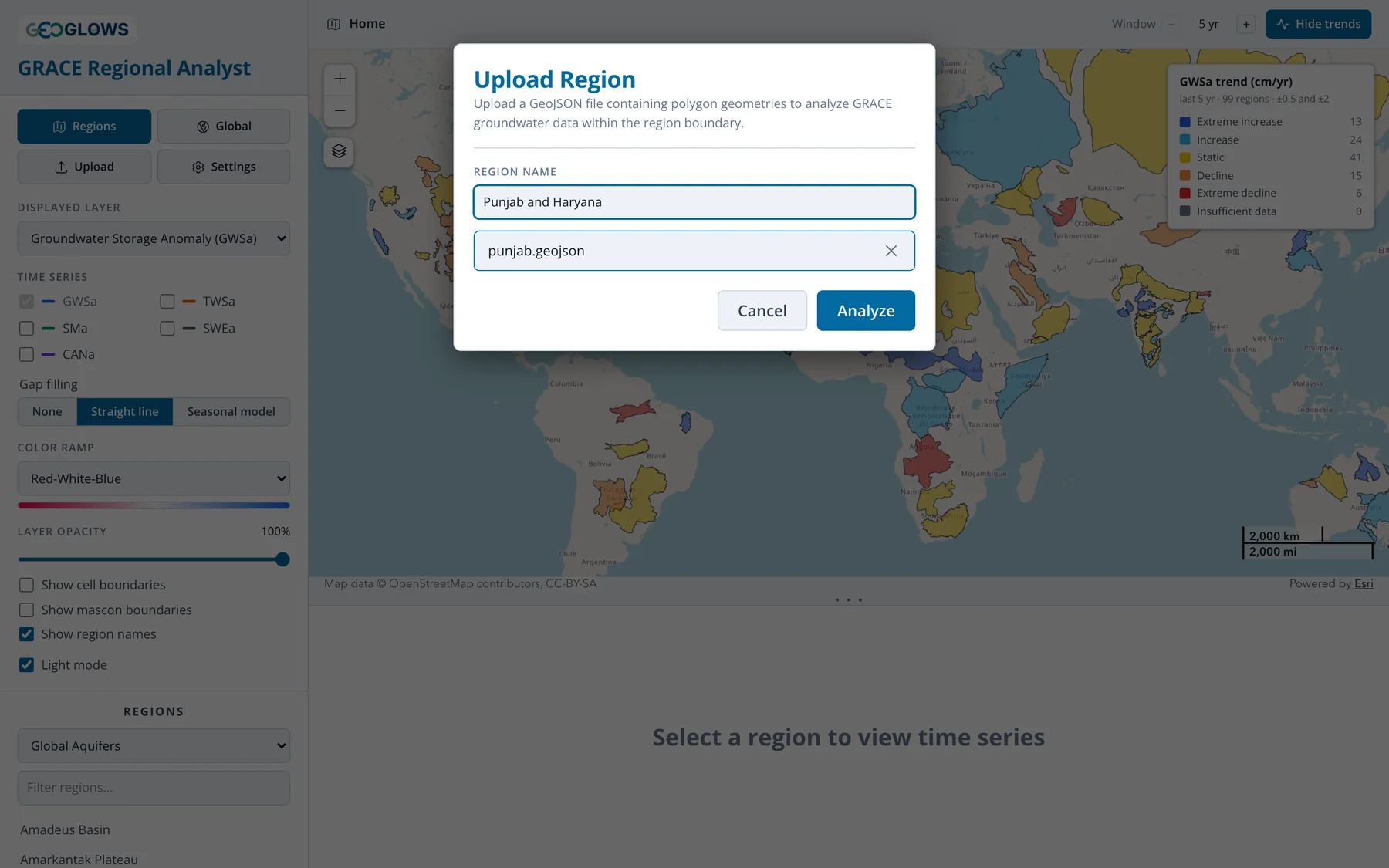Open the Color Ramp dropdown
Image resolution: width=1389 pixels, height=868 pixels.
click(x=154, y=478)
